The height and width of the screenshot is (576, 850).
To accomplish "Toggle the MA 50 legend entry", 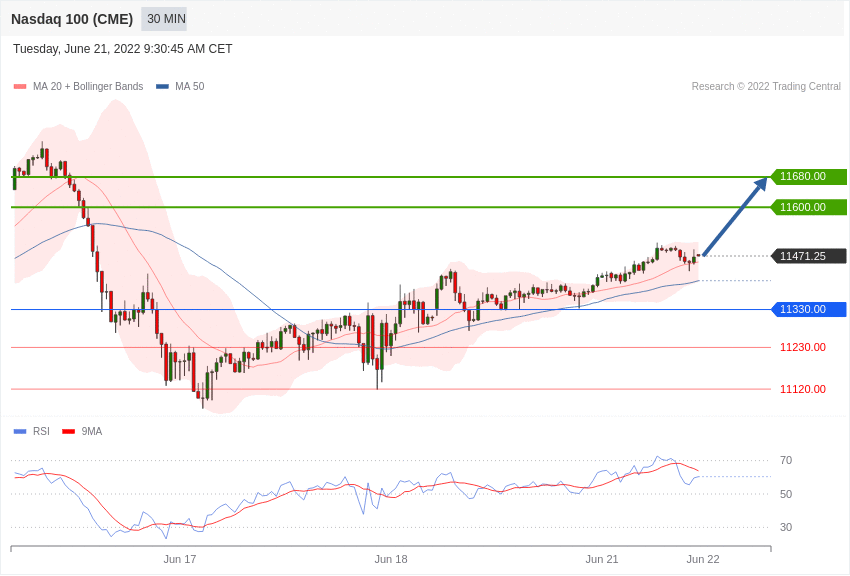I will [x=180, y=87].
